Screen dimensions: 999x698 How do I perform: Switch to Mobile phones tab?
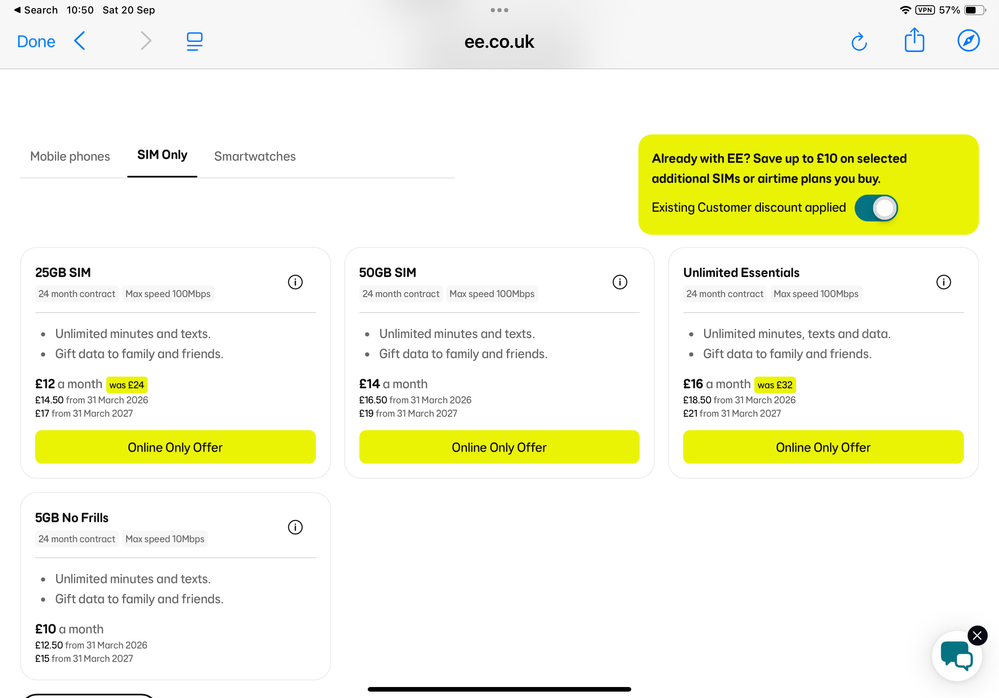click(x=70, y=157)
